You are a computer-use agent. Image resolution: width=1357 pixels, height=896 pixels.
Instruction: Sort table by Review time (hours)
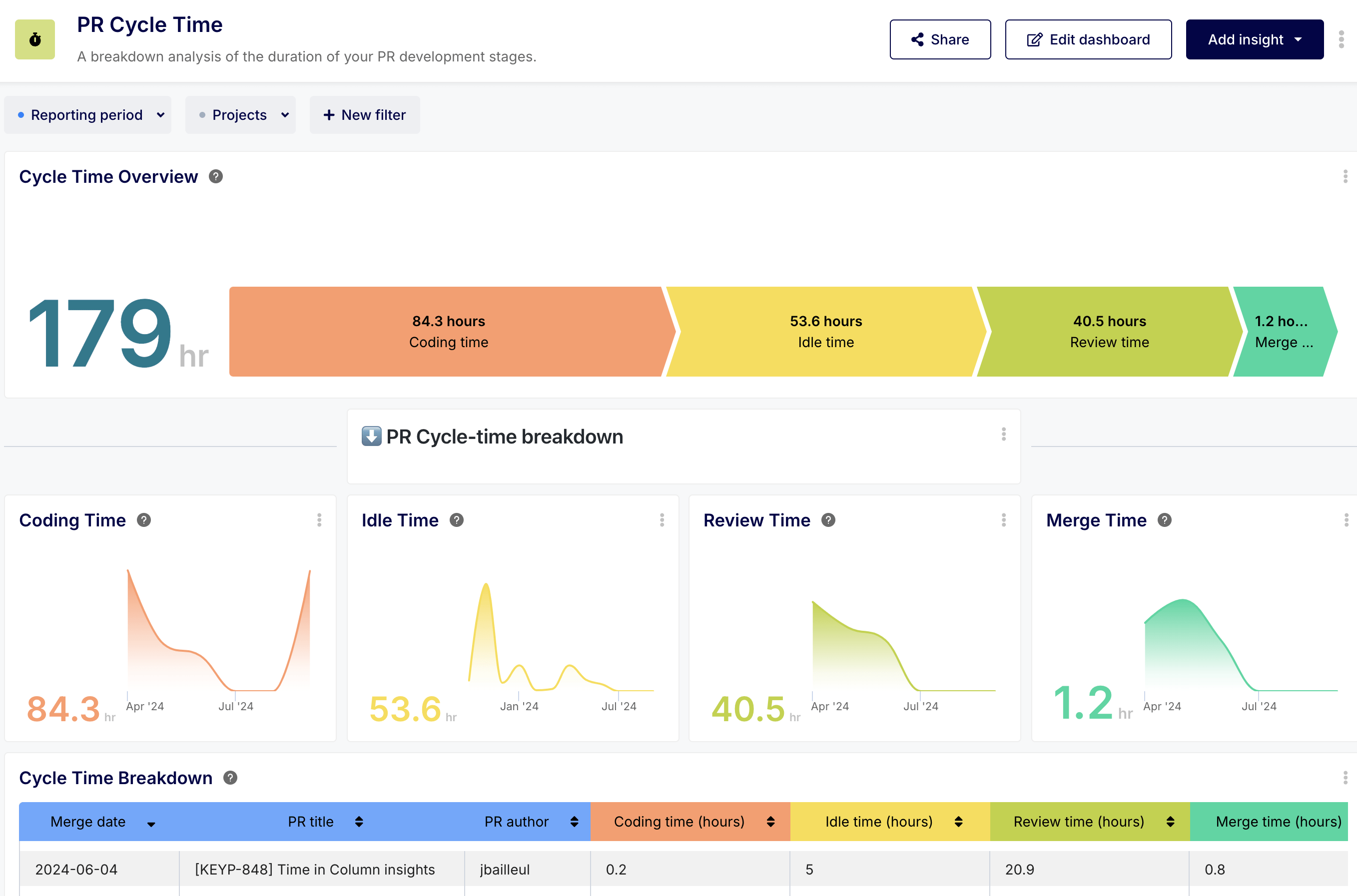coord(1170,822)
